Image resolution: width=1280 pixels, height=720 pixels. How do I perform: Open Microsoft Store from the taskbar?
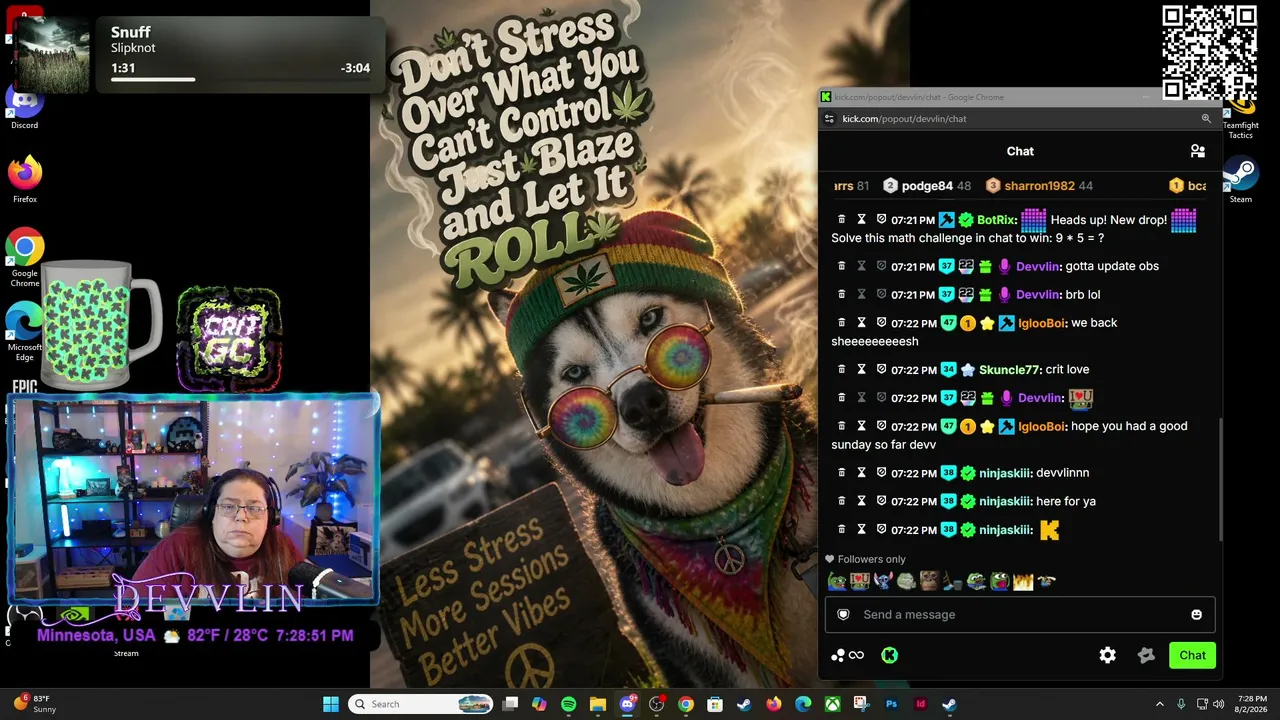(x=715, y=704)
